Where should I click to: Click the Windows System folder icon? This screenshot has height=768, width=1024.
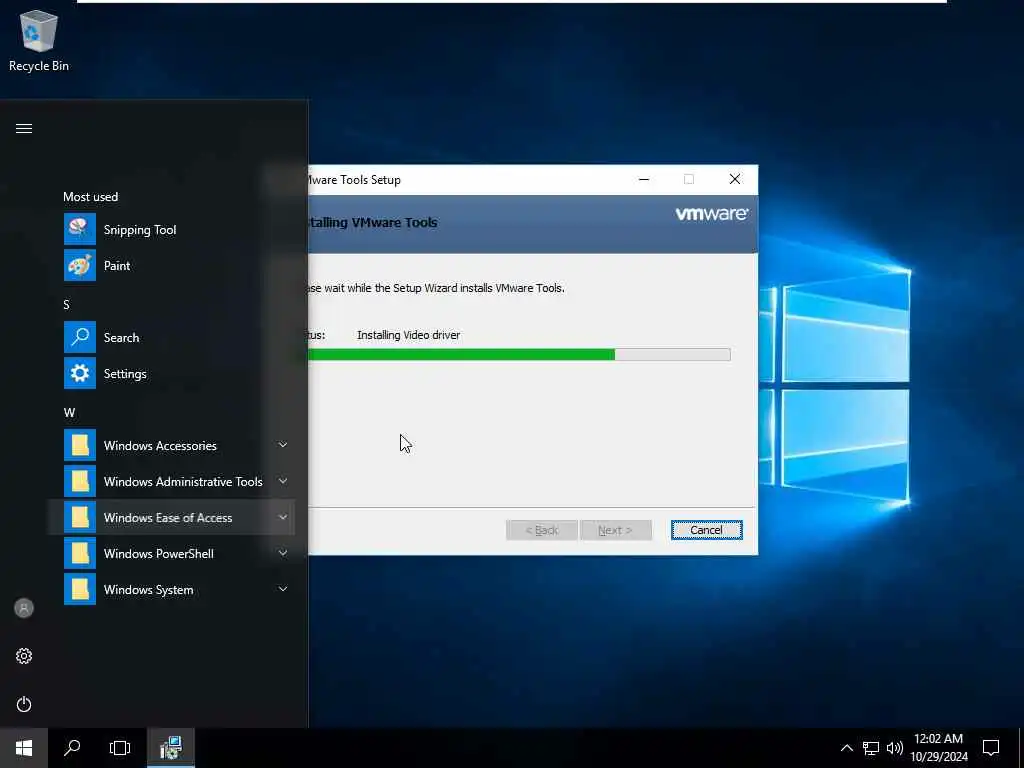(x=80, y=589)
